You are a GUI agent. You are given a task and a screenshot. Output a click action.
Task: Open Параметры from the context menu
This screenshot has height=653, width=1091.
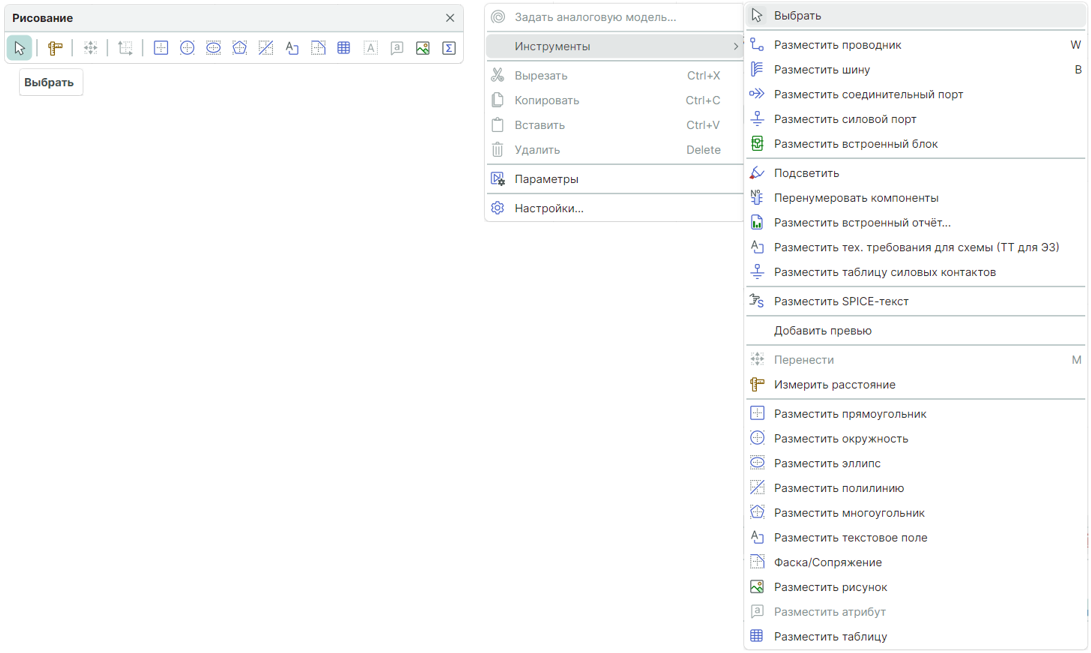(546, 179)
